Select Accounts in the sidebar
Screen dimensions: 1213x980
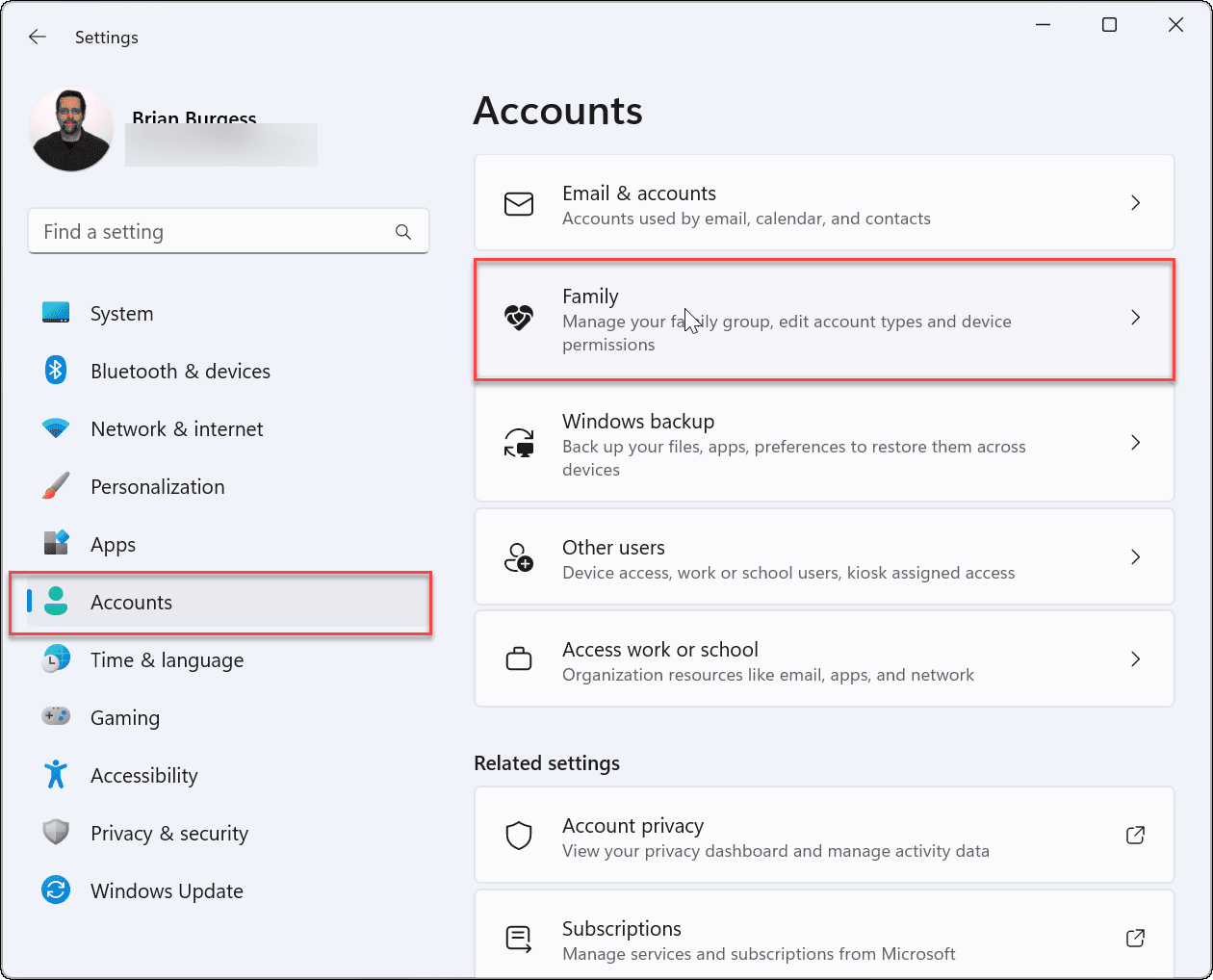[x=131, y=602]
